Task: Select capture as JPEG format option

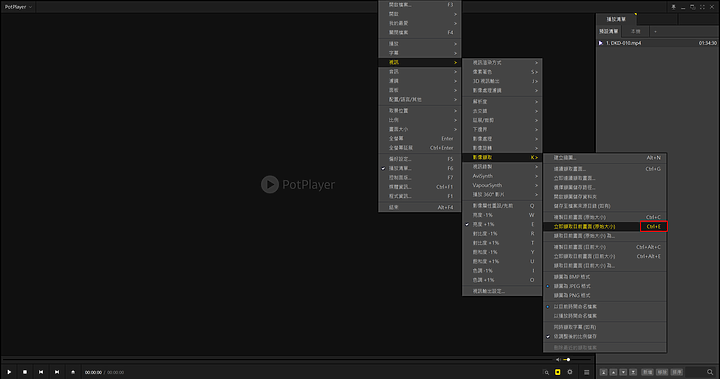Action: pyautogui.click(x=605, y=286)
